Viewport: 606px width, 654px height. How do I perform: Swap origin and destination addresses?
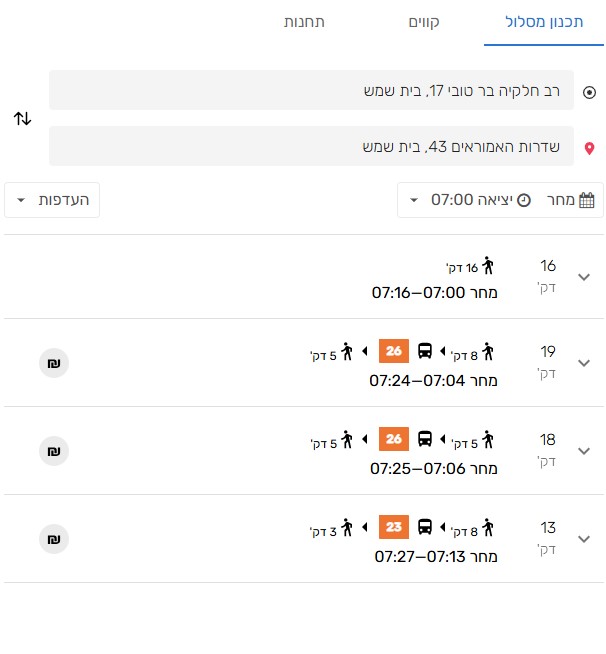[x=23, y=118]
